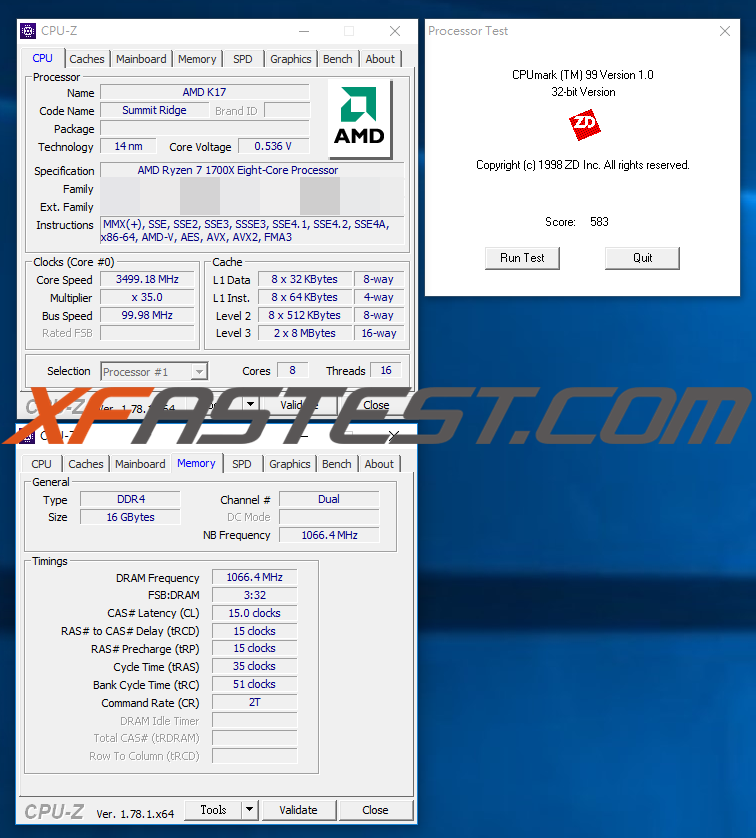756x838 pixels.
Task: Show the About tab in the memory timings window
Action: click(x=379, y=464)
